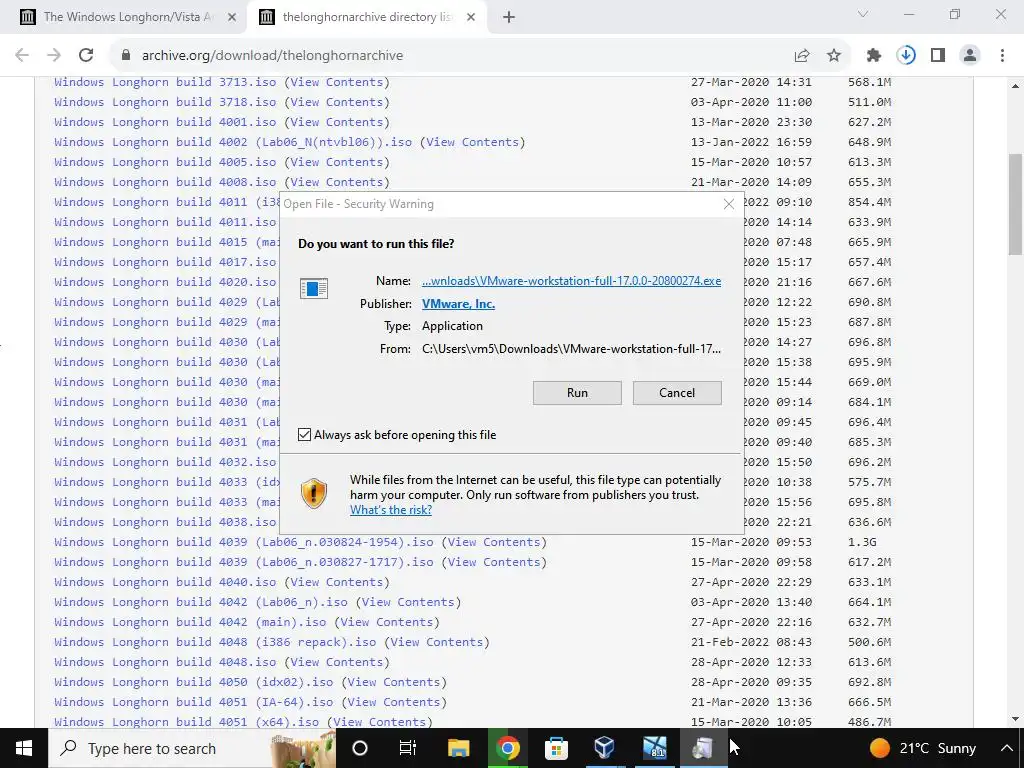Image resolution: width=1024 pixels, height=768 pixels.
Task: Open build 4002 (Lab06_N(ntvbl06)).iso link
Action: [x=233, y=142]
